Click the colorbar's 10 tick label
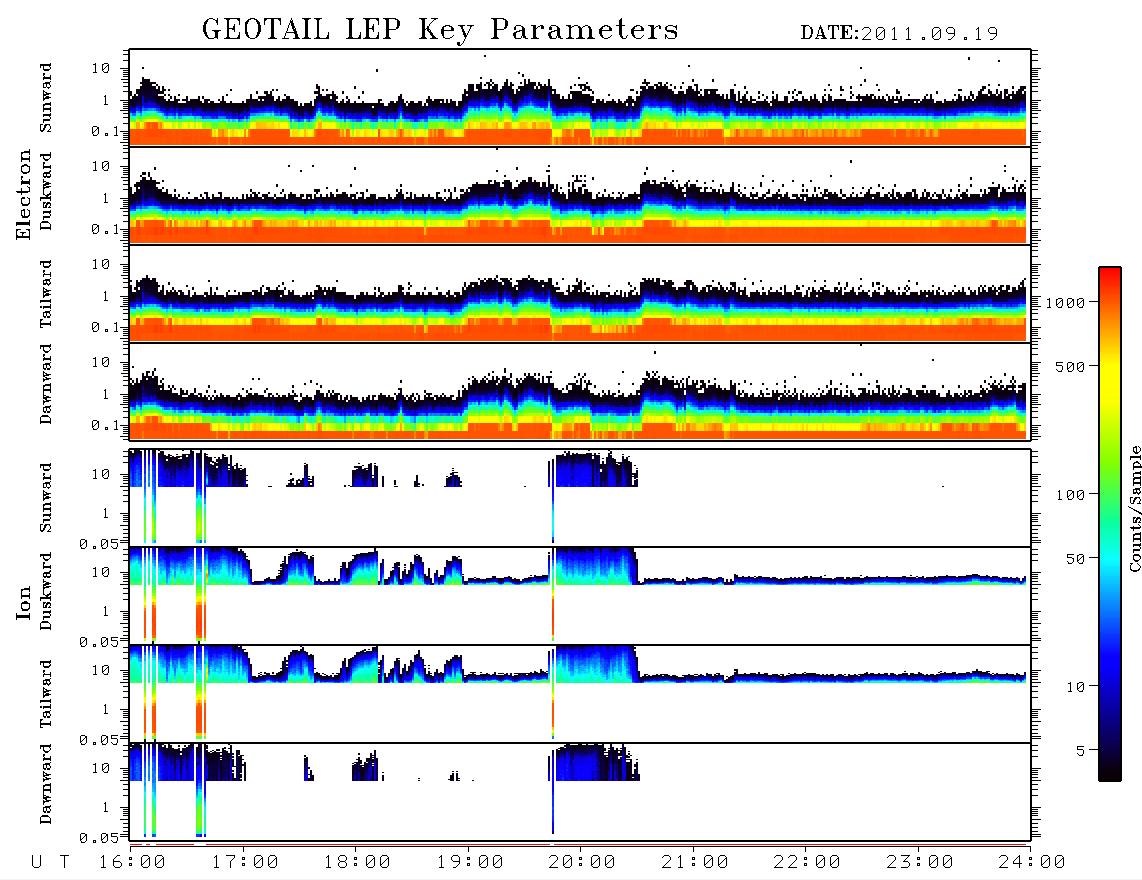The height and width of the screenshot is (880, 1142). point(1075,686)
